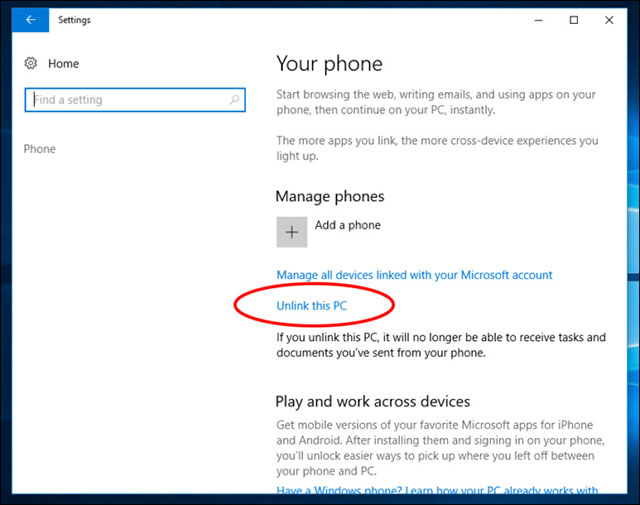
Task: Click the text starting 'If you unlink this PC'
Action: 441,345
